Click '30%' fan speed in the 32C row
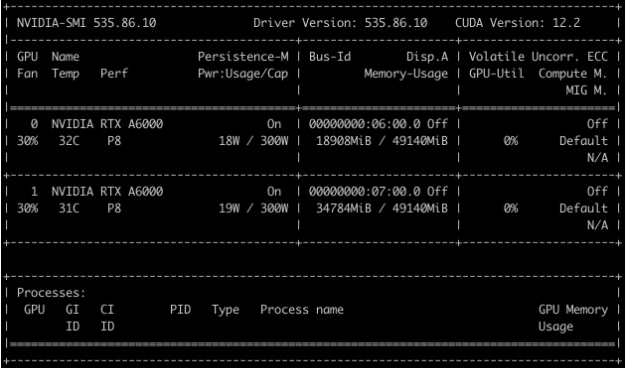The width and height of the screenshot is (628, 369). coord(27,141)
